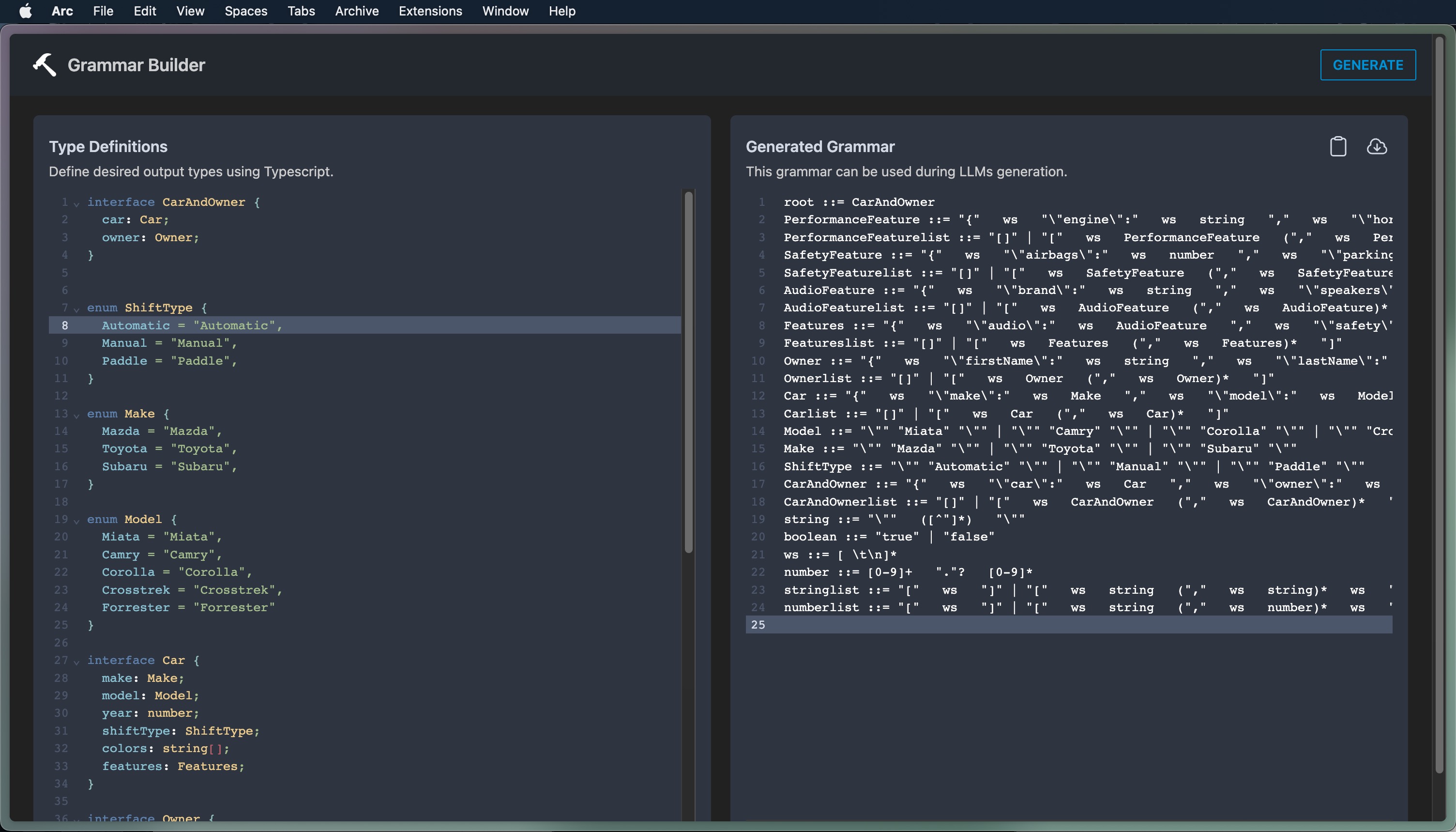Open the Apple menu
The height and width of the screenshot is (832, 1456).
coord(25,11)
